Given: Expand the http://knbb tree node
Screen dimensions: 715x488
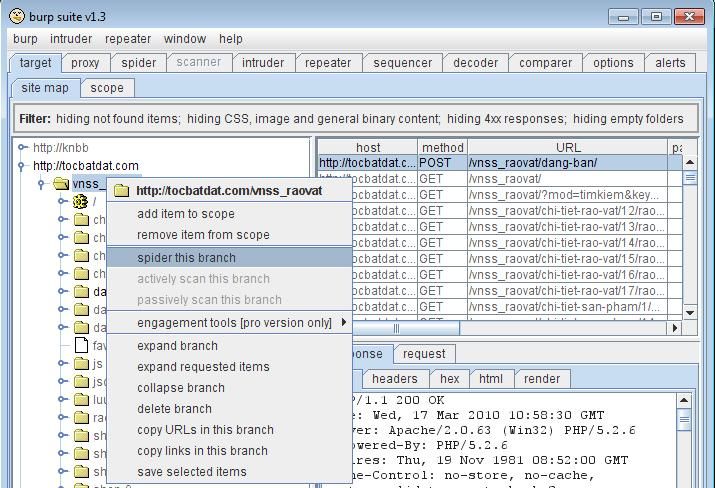Looking at the screenshot, I should [x=23, y=148].
